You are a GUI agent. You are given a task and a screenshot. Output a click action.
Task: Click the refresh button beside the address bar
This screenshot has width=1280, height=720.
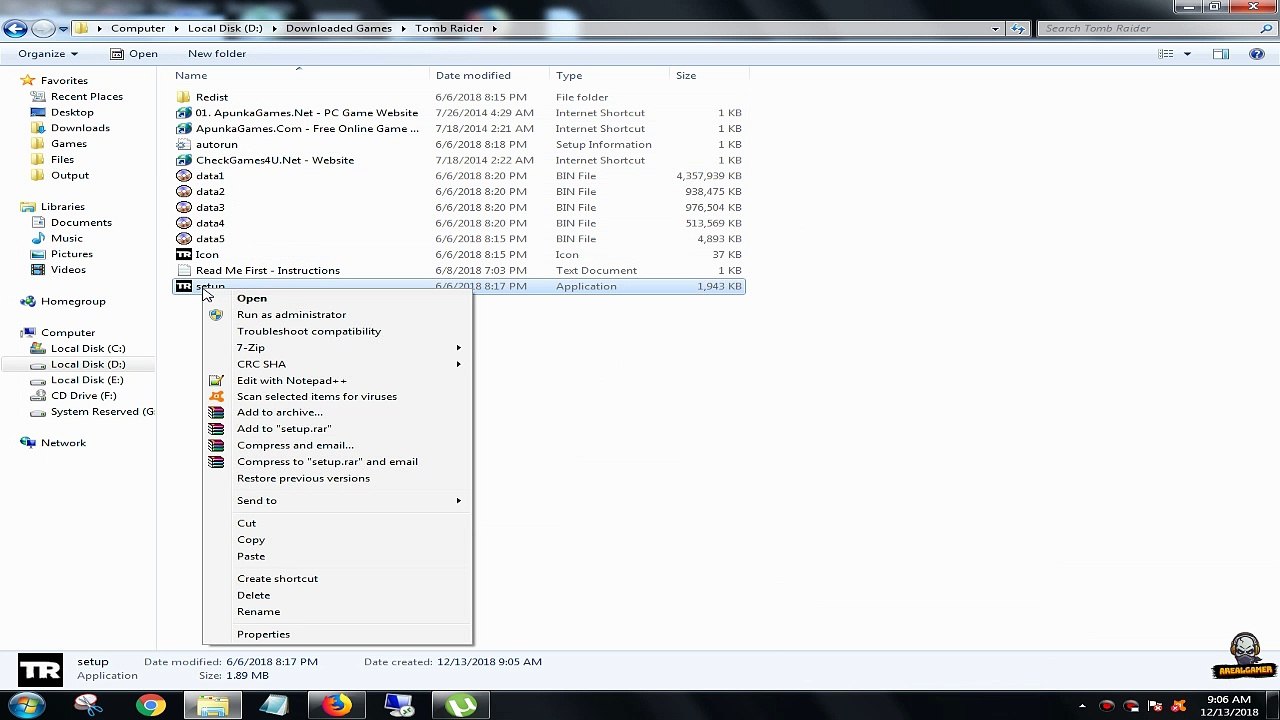point(1018,28)
